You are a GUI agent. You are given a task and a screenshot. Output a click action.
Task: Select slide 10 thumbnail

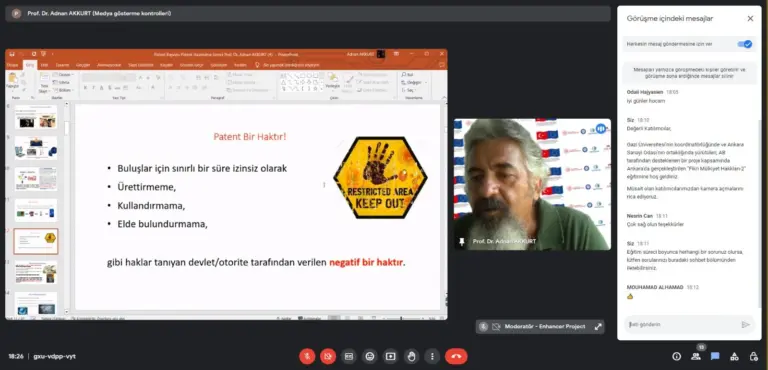click(x=36, y=179)
